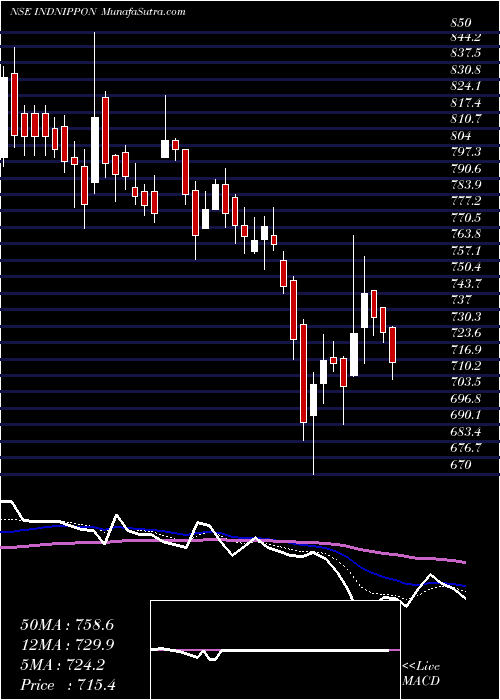Click the 790.6 price axis label
500x700 pixels.
coord(466,169)
